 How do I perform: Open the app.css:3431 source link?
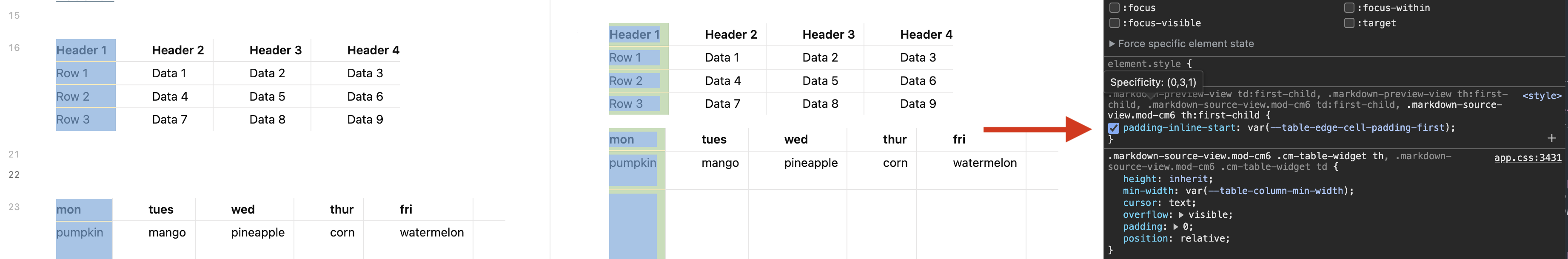pos(1527,158)
